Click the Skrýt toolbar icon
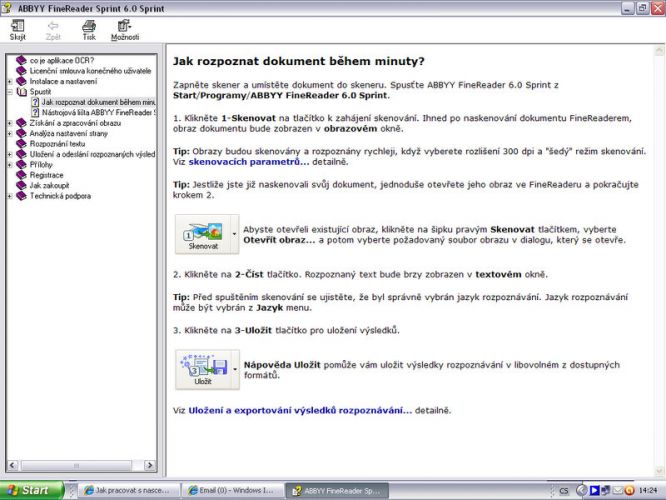 pyautogui.click(x=17, y=25)
